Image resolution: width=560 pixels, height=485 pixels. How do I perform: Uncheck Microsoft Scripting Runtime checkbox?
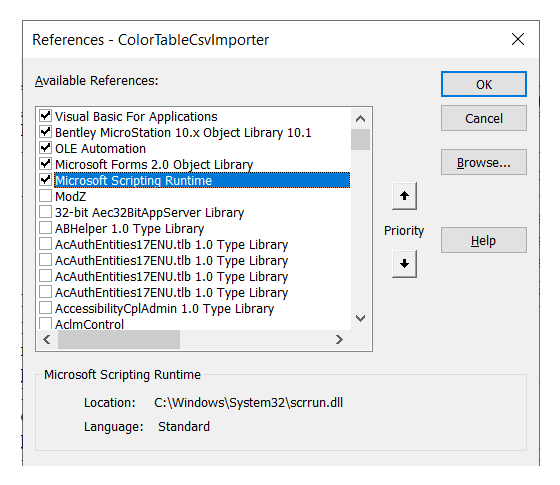(45, 180)
